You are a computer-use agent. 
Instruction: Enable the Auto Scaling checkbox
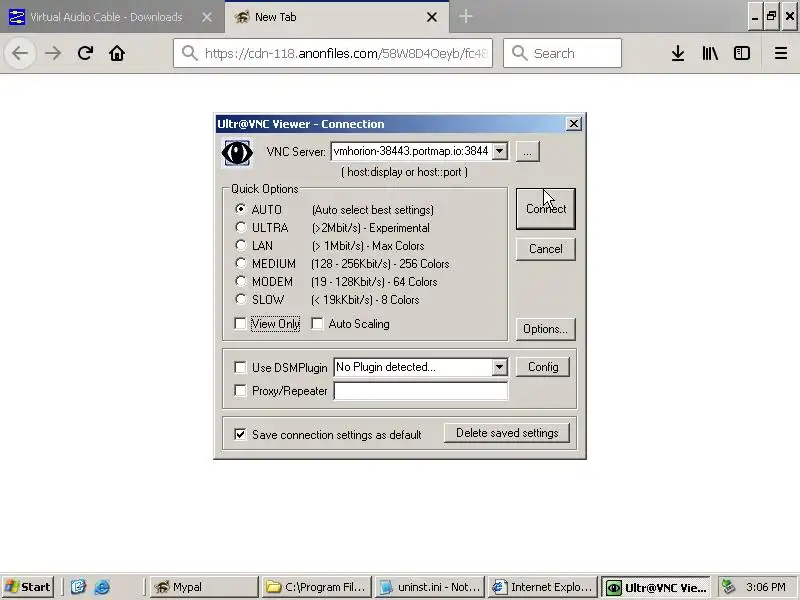point(317,323)
